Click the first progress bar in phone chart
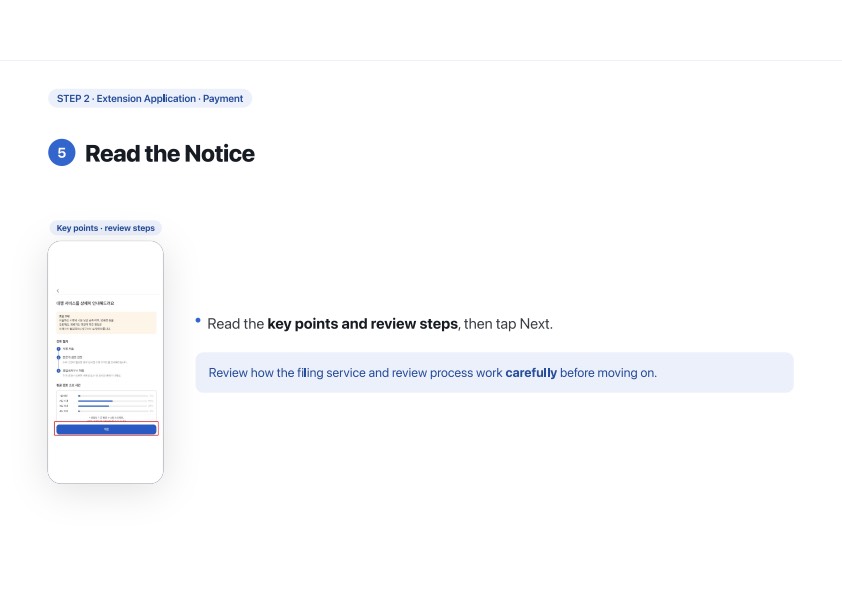 click(x=113, y=396)
